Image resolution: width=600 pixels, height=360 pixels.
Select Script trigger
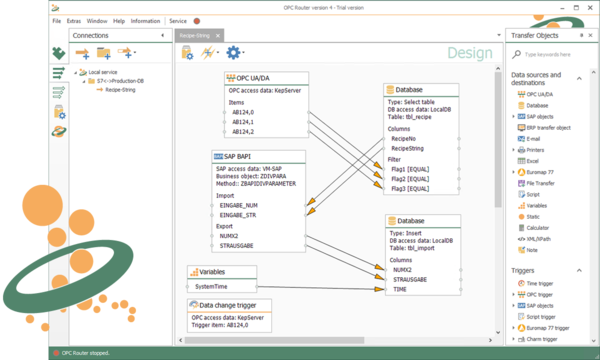pyautogui.click(x=541, y=317)
